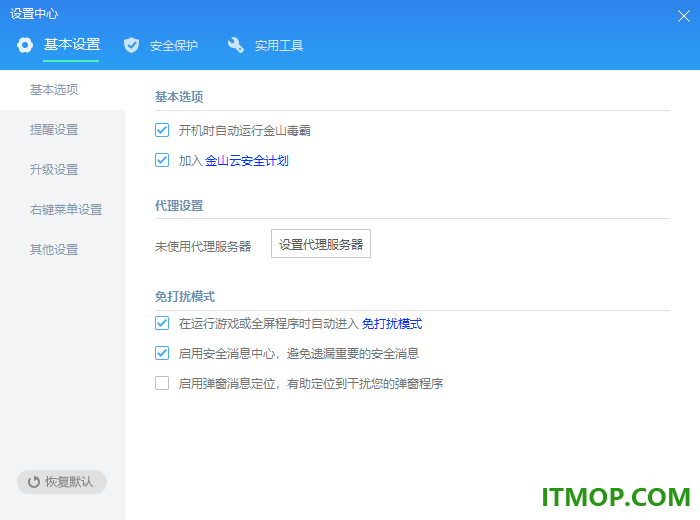Select the 基本设置 tab label
The height and width of the screenshot is (520, 700).
tap(72, 45)
